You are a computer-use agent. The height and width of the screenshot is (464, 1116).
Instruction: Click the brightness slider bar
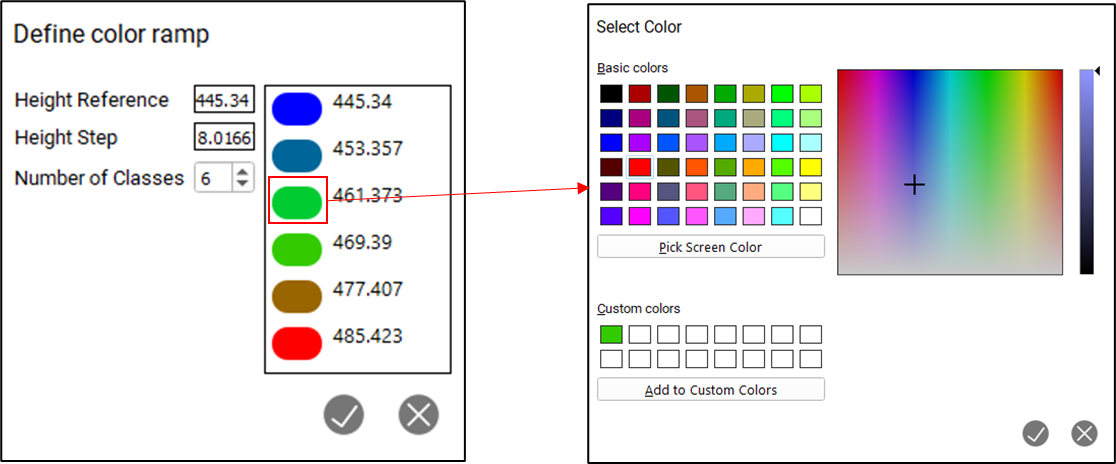click(x=1086, y=171)
